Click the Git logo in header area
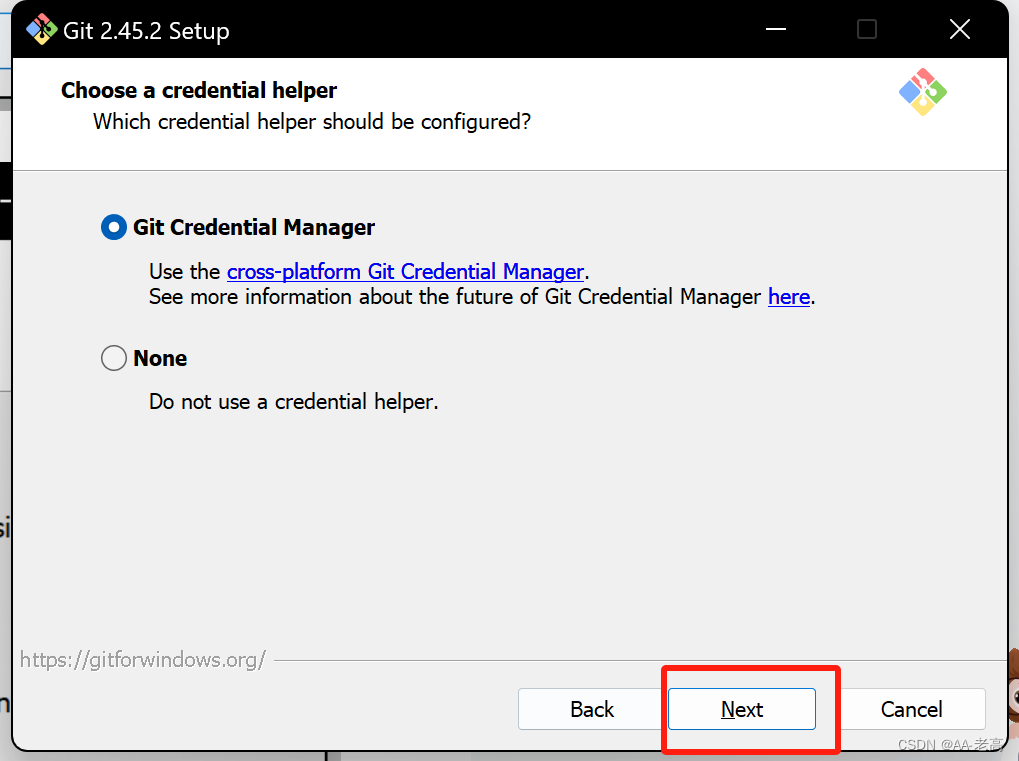Viewport: 1019px width, 761px height. pos(923,92)
